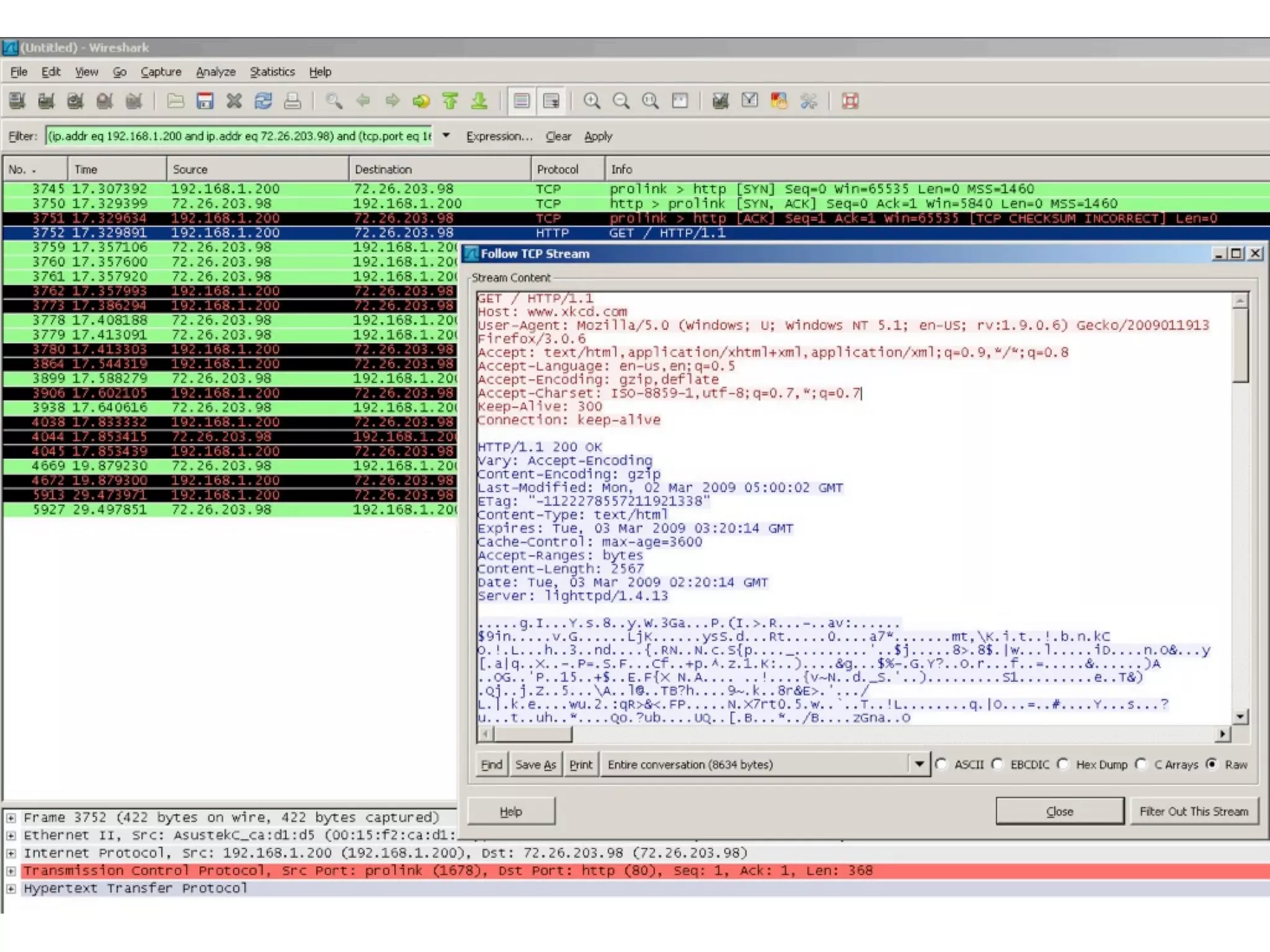This screenshot has width=1270, height=952.
Task: Click the Find packet magnifier icon
Action: [x=334, y=101]
